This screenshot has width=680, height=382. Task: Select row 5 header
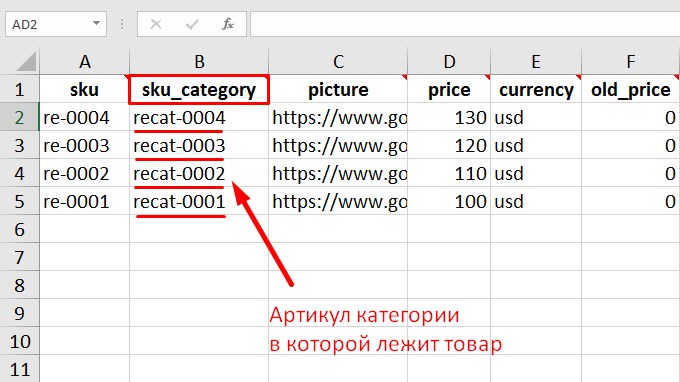20,201
